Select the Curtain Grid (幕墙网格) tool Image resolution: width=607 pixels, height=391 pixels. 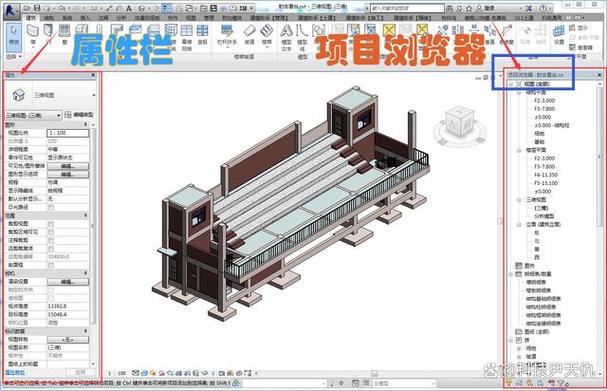[x=187, y=37]
